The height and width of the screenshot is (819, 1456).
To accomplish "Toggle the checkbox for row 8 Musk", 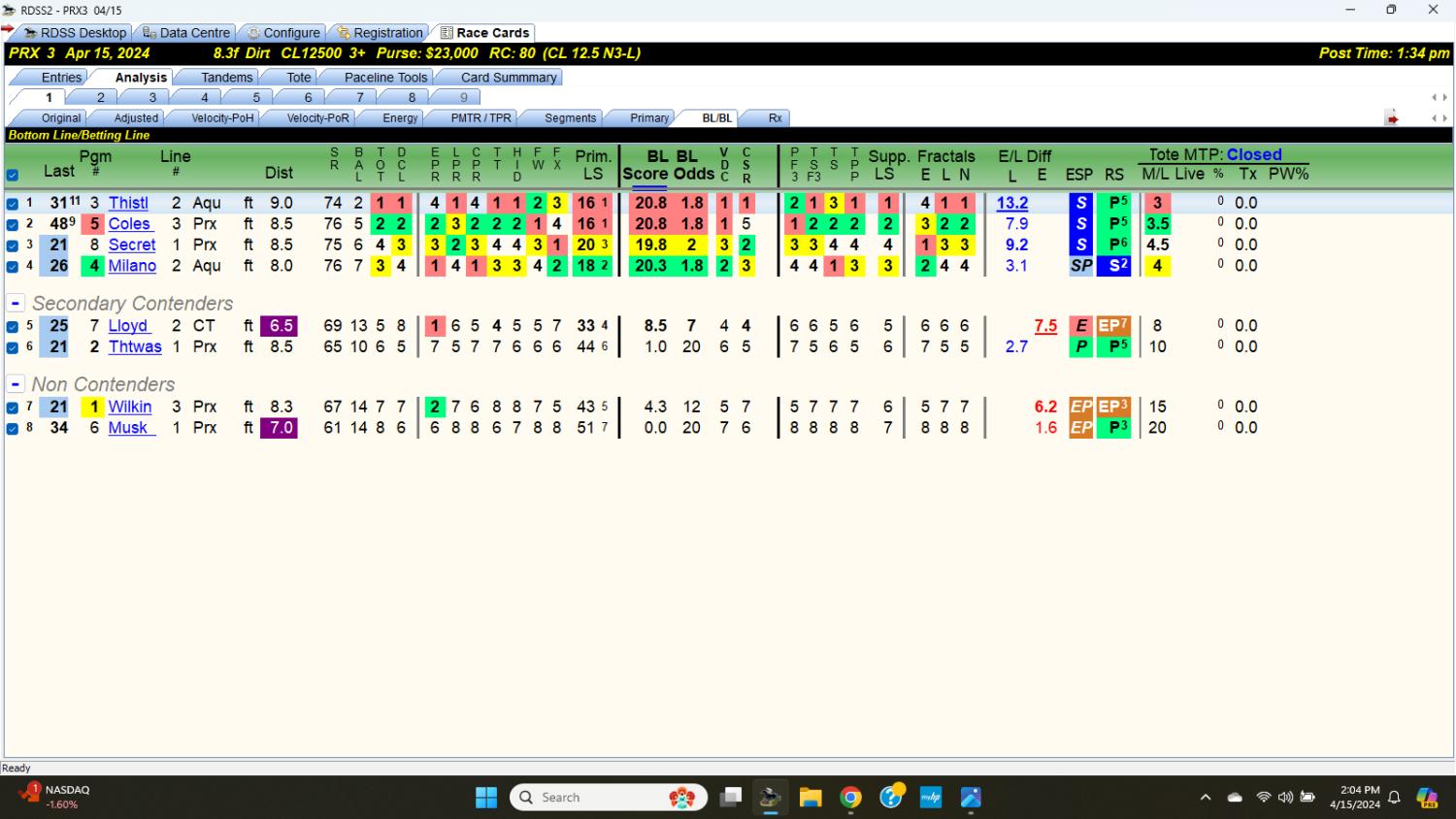I will tap(12, 428).
